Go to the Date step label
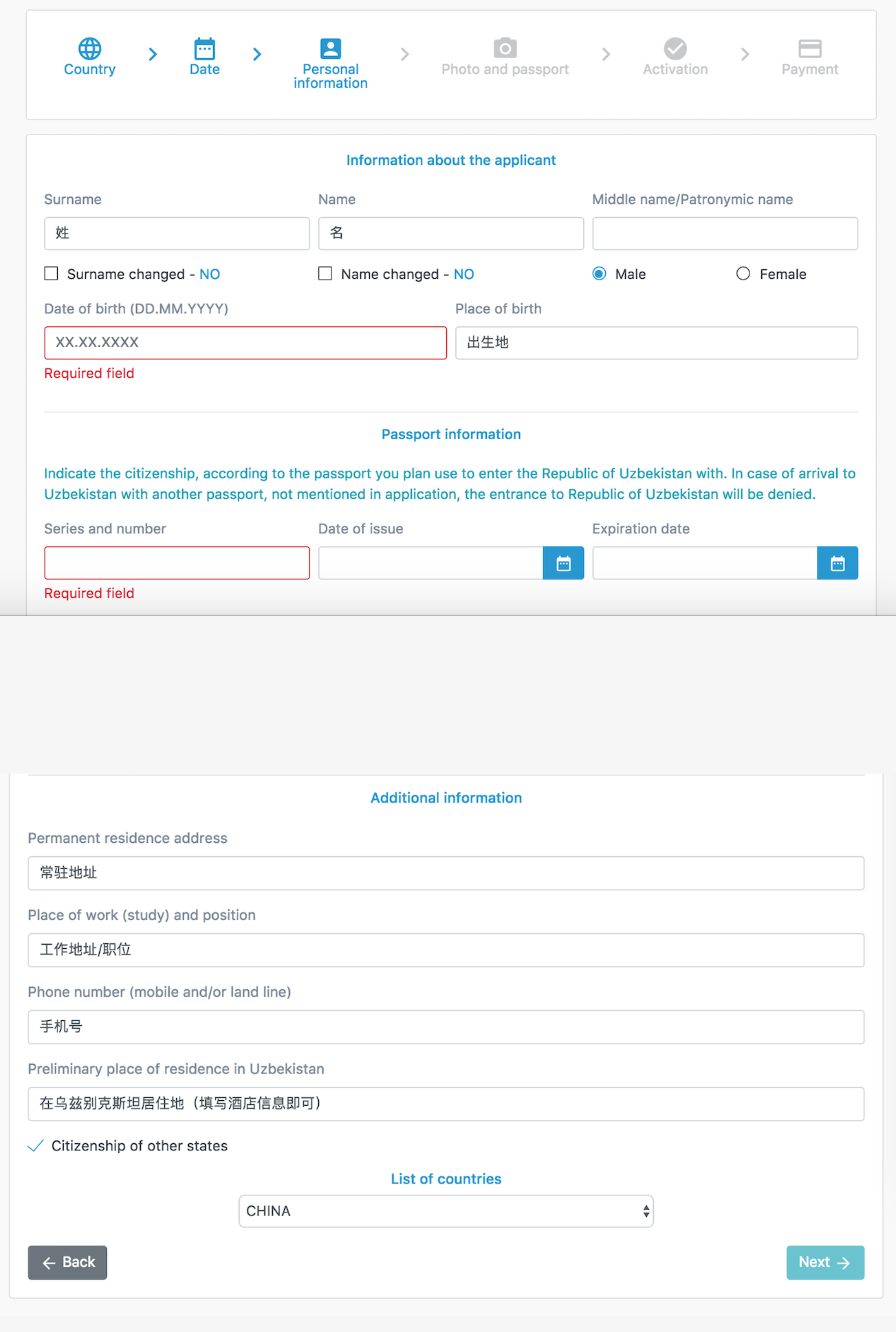896x1332 pixels. [x=205, y=69]
